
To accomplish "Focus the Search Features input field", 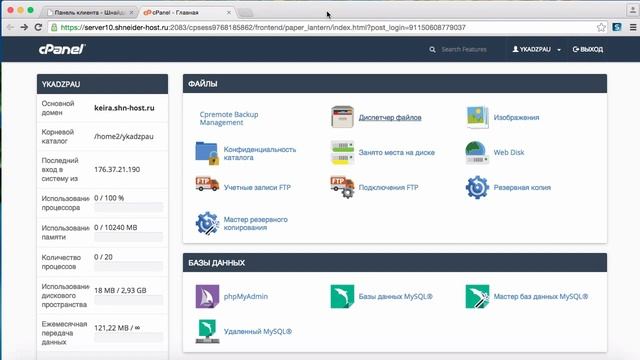I will click(x=464, y=49).
